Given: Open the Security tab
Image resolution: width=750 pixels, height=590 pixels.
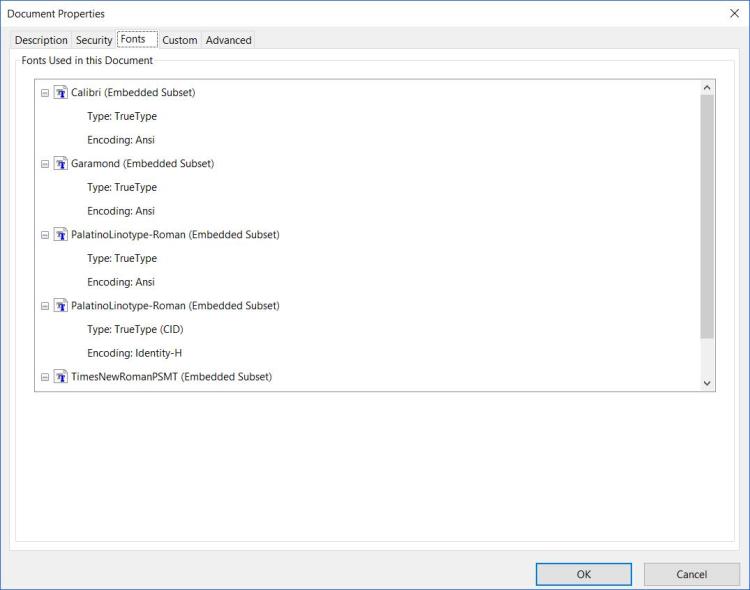Looking at the screenshot, I should (94, 40).
